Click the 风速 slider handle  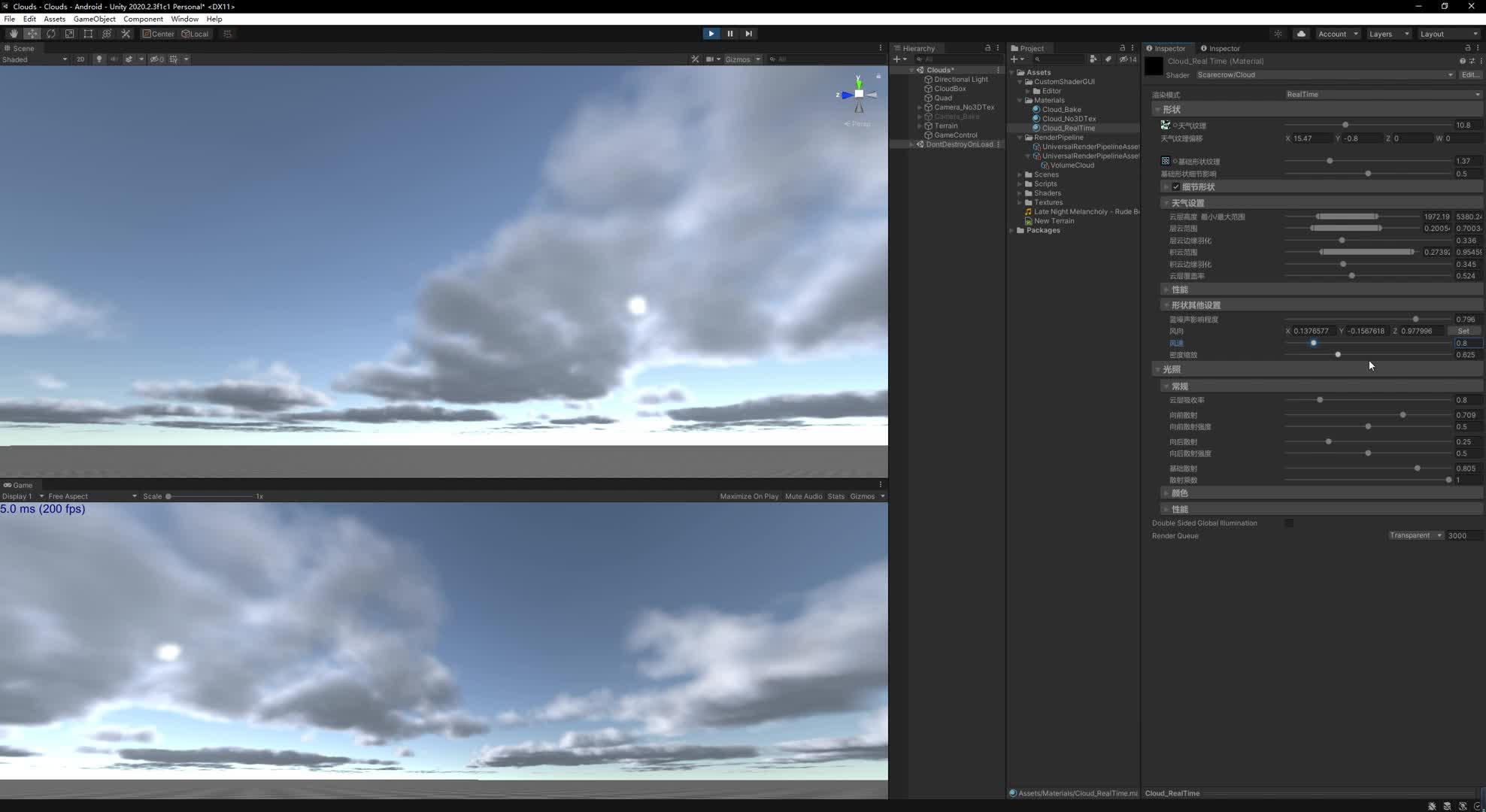point(1313,343)
